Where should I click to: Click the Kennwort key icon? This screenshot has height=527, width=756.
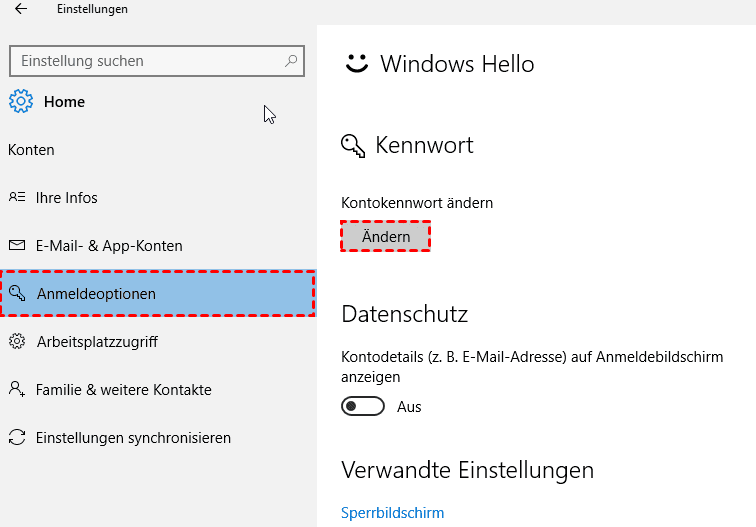click(353, 146)
